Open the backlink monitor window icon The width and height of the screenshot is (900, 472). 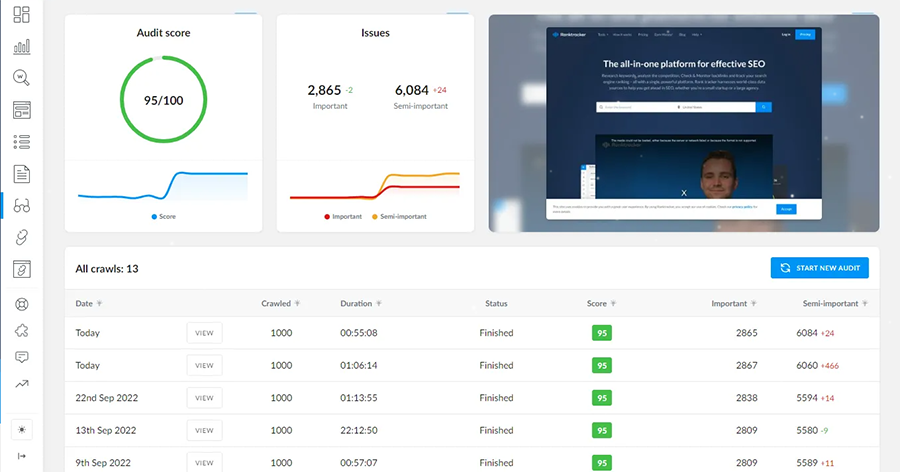click(21, 269)
